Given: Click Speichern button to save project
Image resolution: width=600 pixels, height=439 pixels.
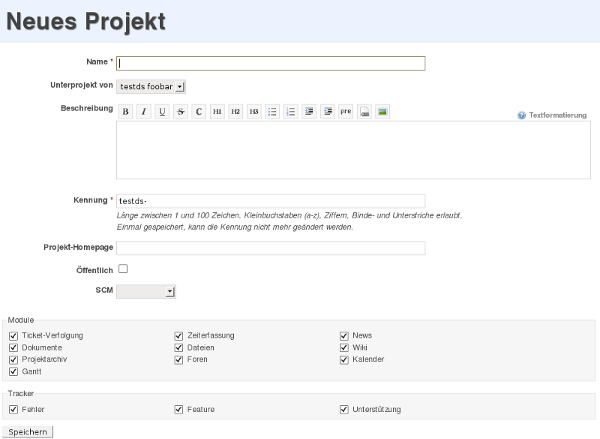Looking at the screenshot, I should point(28,432).
